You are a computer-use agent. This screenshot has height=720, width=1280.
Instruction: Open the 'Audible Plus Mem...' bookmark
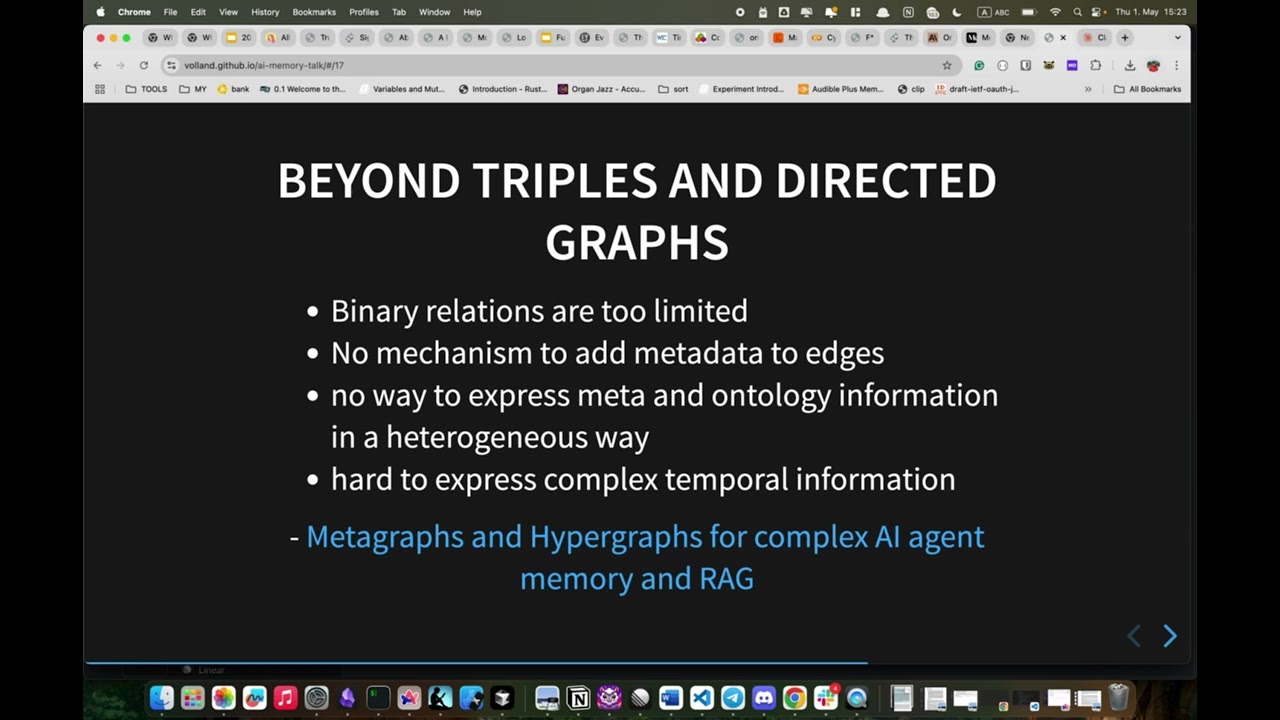point(840,89)
